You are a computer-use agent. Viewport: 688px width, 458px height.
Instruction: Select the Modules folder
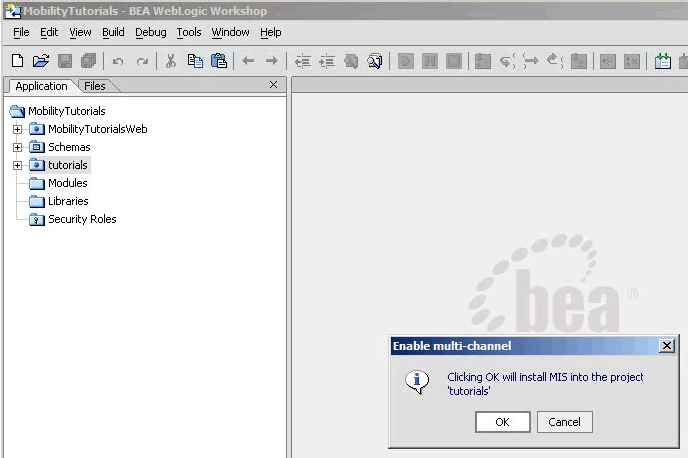click(68, 183)
